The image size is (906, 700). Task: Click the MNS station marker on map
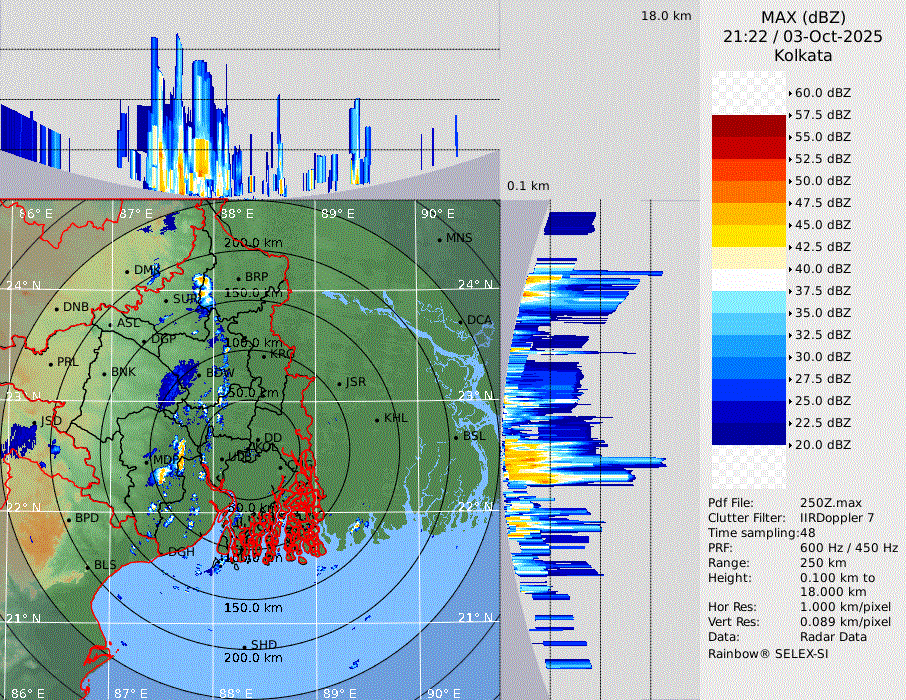click(x=439, y=239)
